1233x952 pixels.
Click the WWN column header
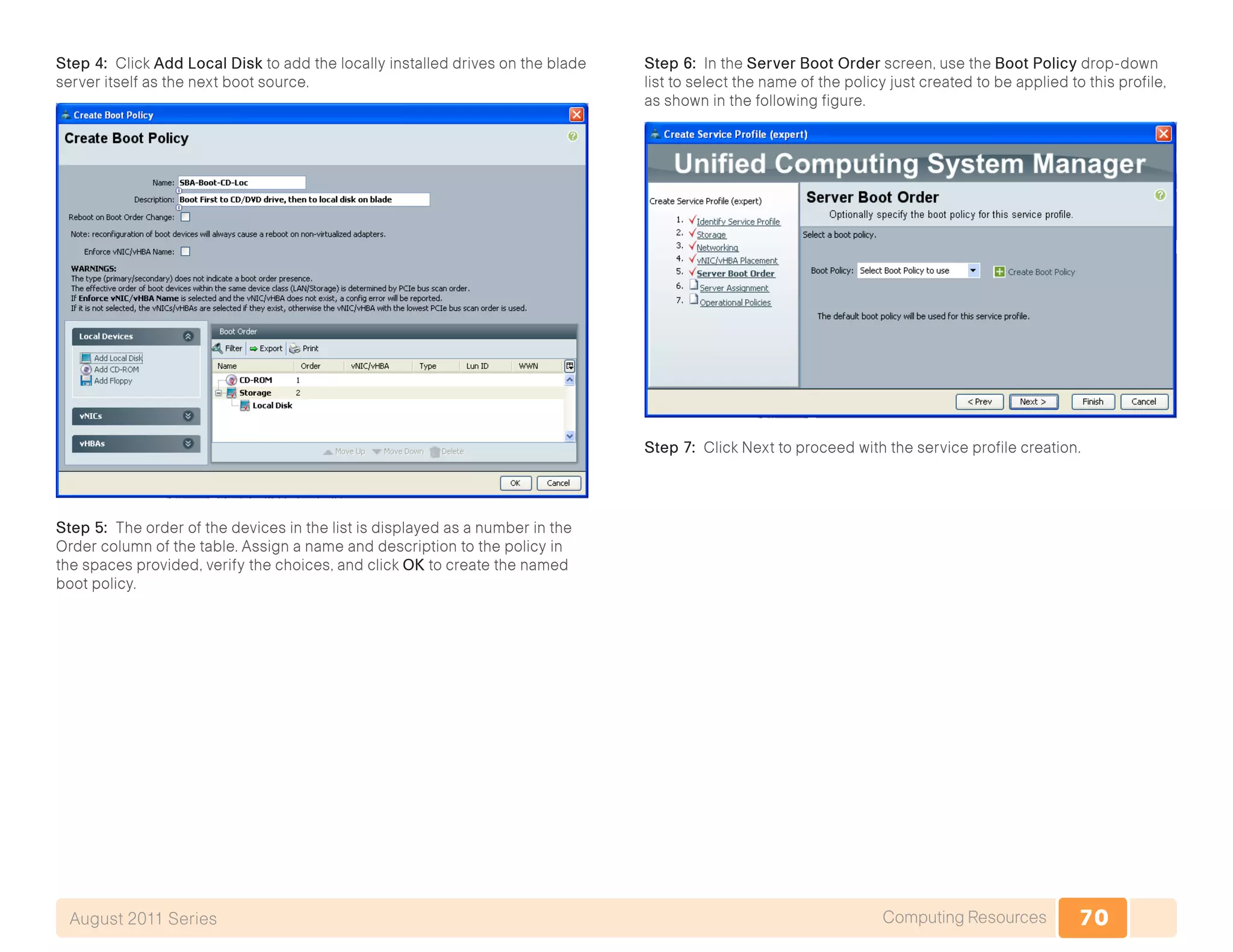[537, 366]
